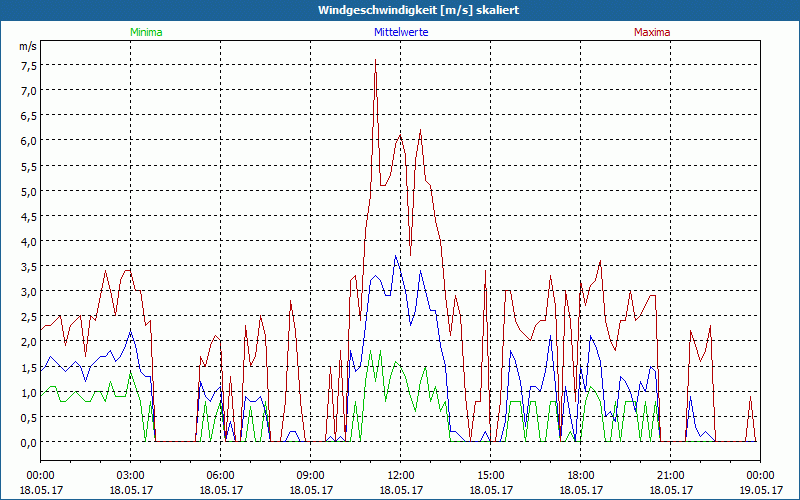Click the 3,5 y-axis value
Viewport: 800px width, 500px height.
(29, 267)
